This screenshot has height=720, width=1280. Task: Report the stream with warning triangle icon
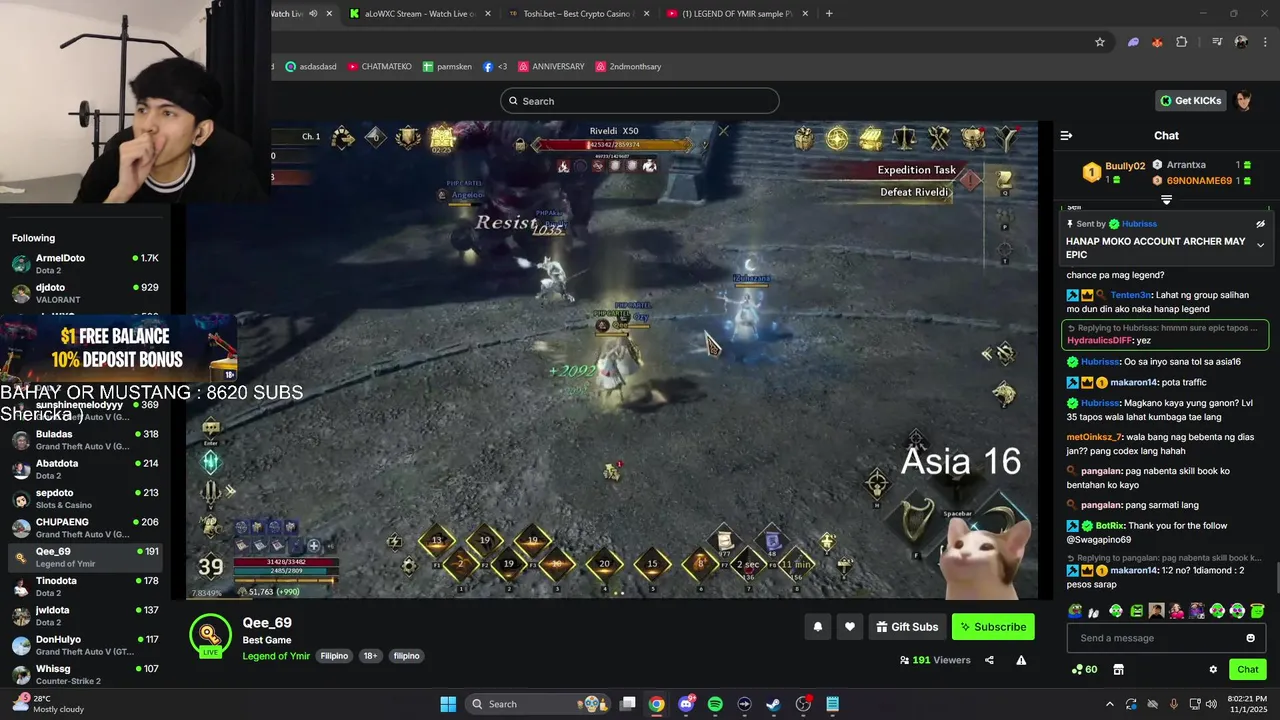pos(1021,660)
